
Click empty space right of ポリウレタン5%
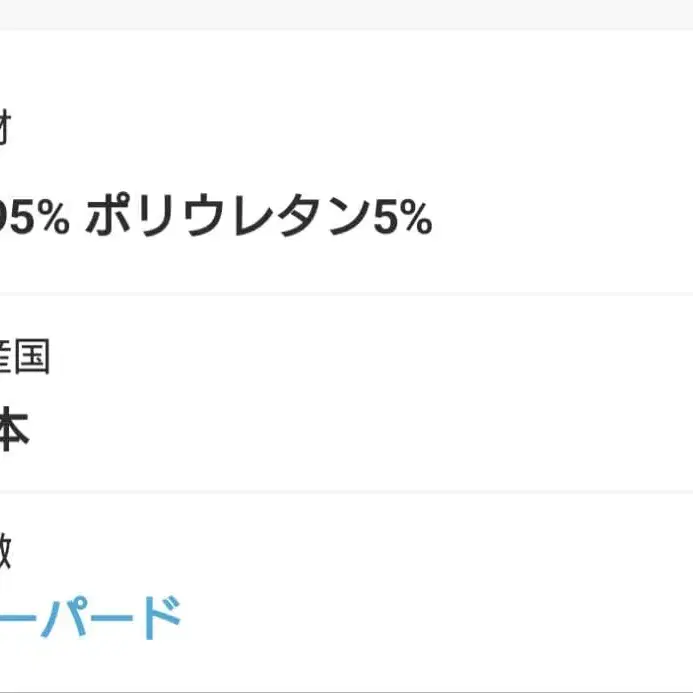point(560,219)
